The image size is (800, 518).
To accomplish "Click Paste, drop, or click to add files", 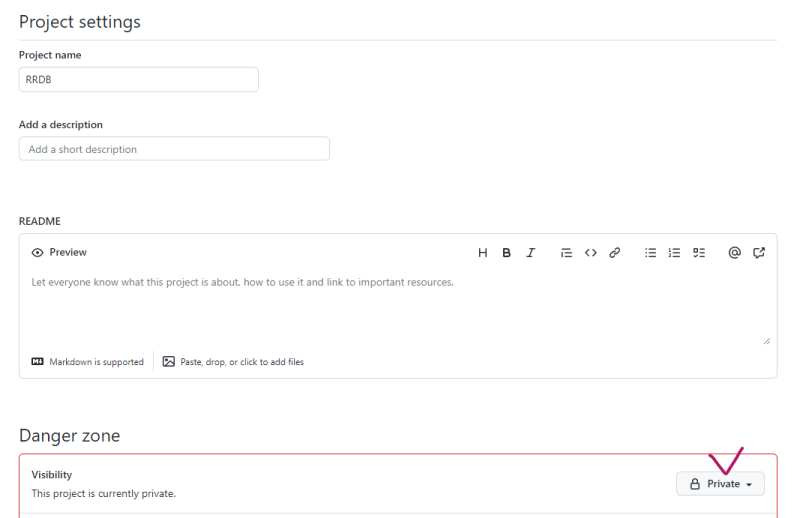I will pyautogui.click(x=241, y=362).
